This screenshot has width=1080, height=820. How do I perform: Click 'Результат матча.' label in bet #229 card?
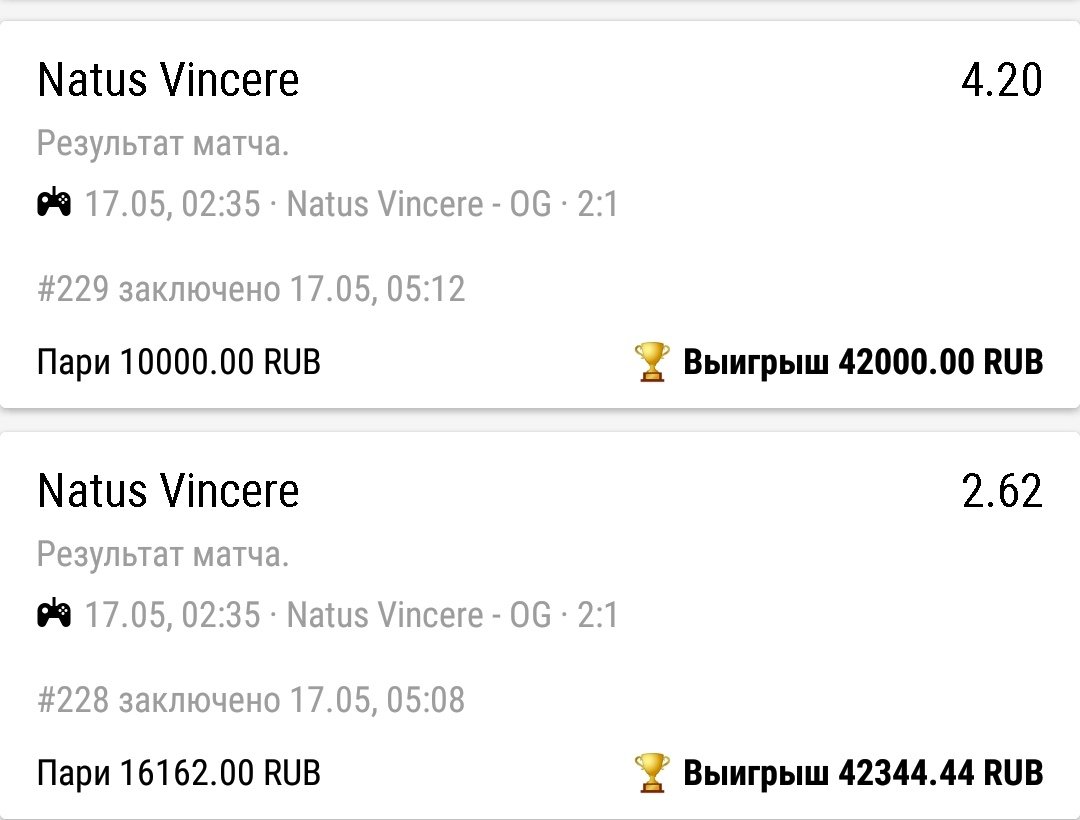click(163, 145)
